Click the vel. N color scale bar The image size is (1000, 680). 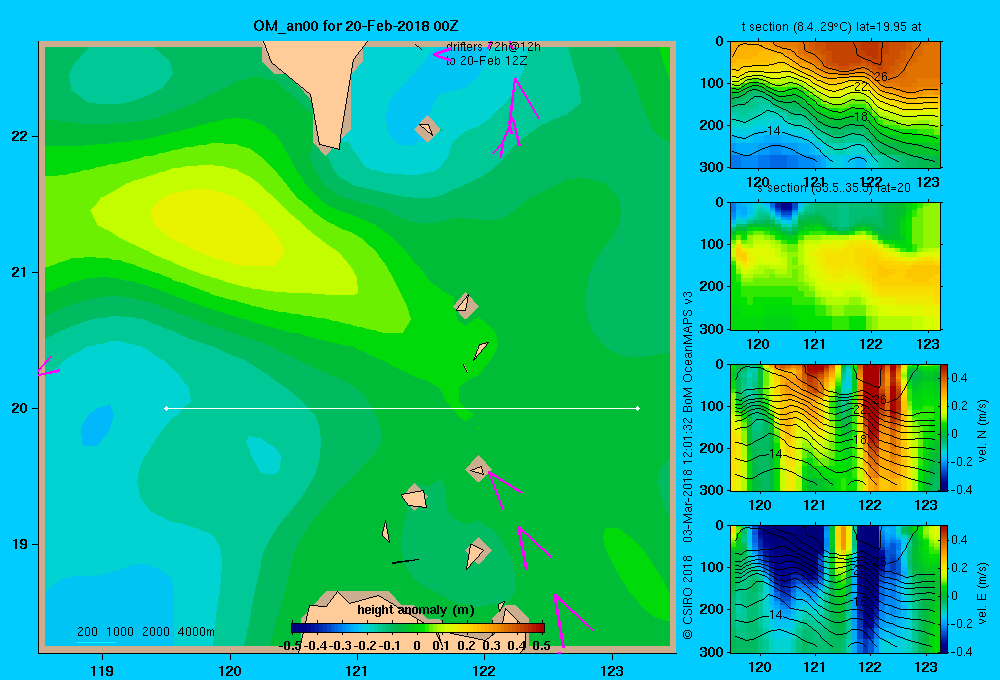(x=945, y=427)
